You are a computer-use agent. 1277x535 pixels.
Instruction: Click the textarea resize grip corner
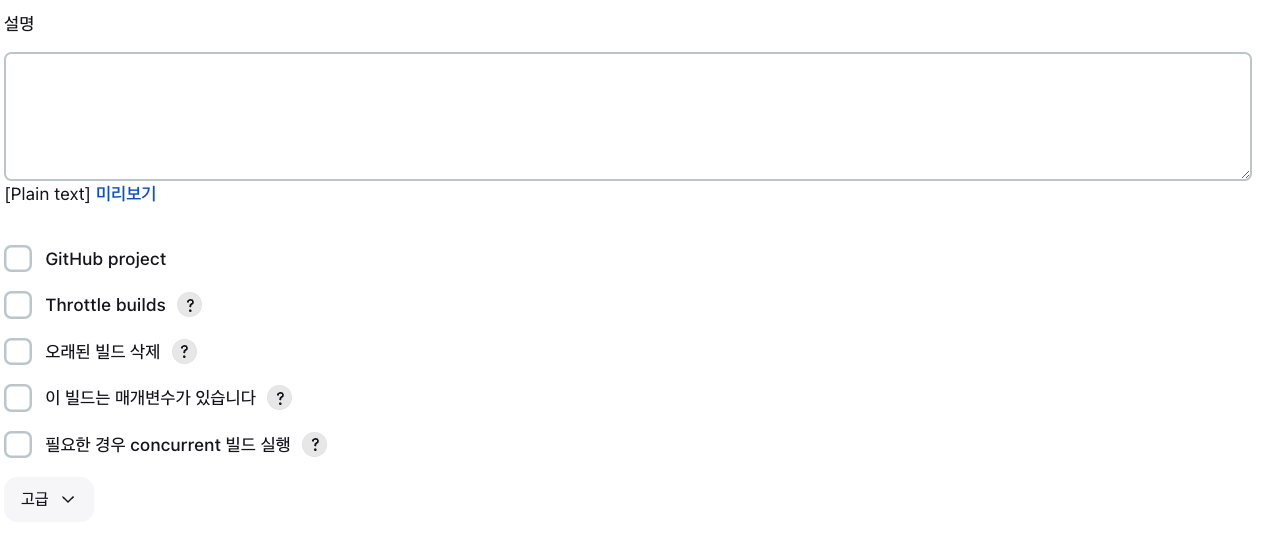(1245, 174)
